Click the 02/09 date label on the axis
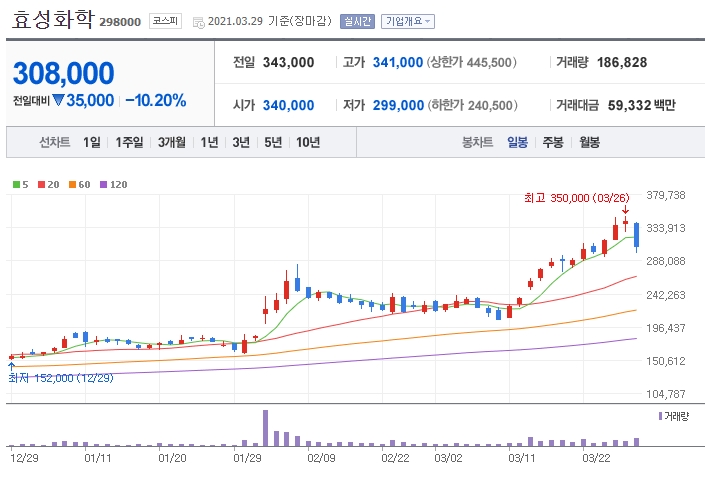Viewport: 705px width, 481px height. coord(321,458)
